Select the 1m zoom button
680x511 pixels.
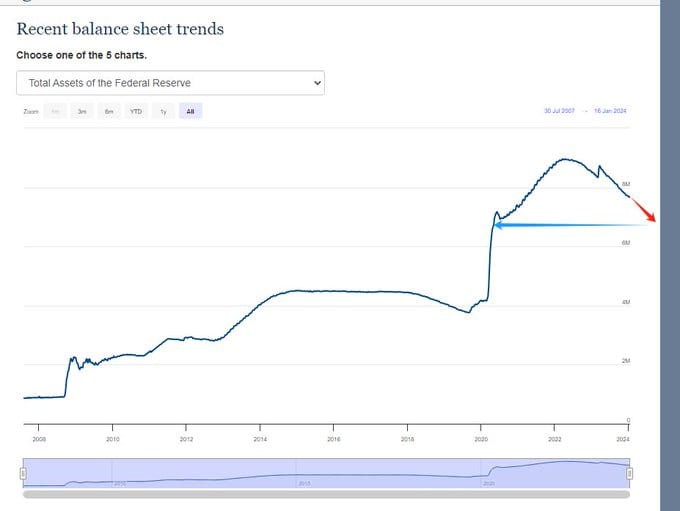click(x=56, y=111)
